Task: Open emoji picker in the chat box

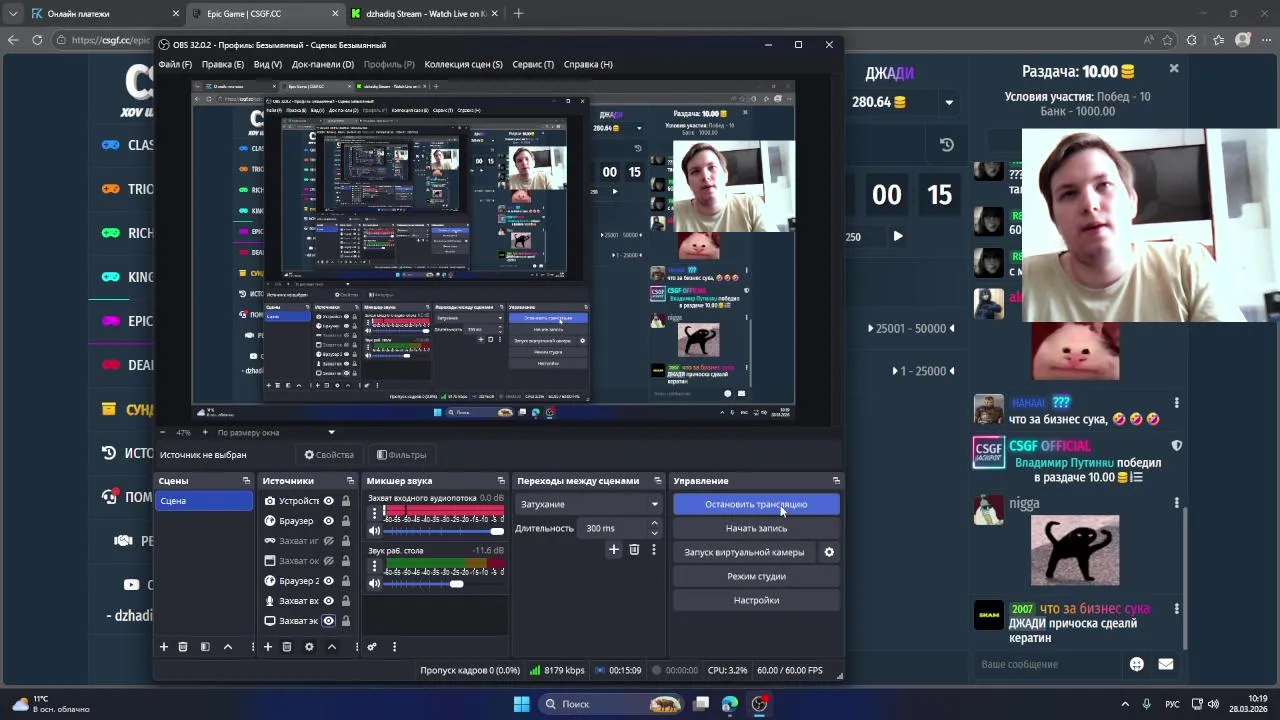Action: [1137, 664]
